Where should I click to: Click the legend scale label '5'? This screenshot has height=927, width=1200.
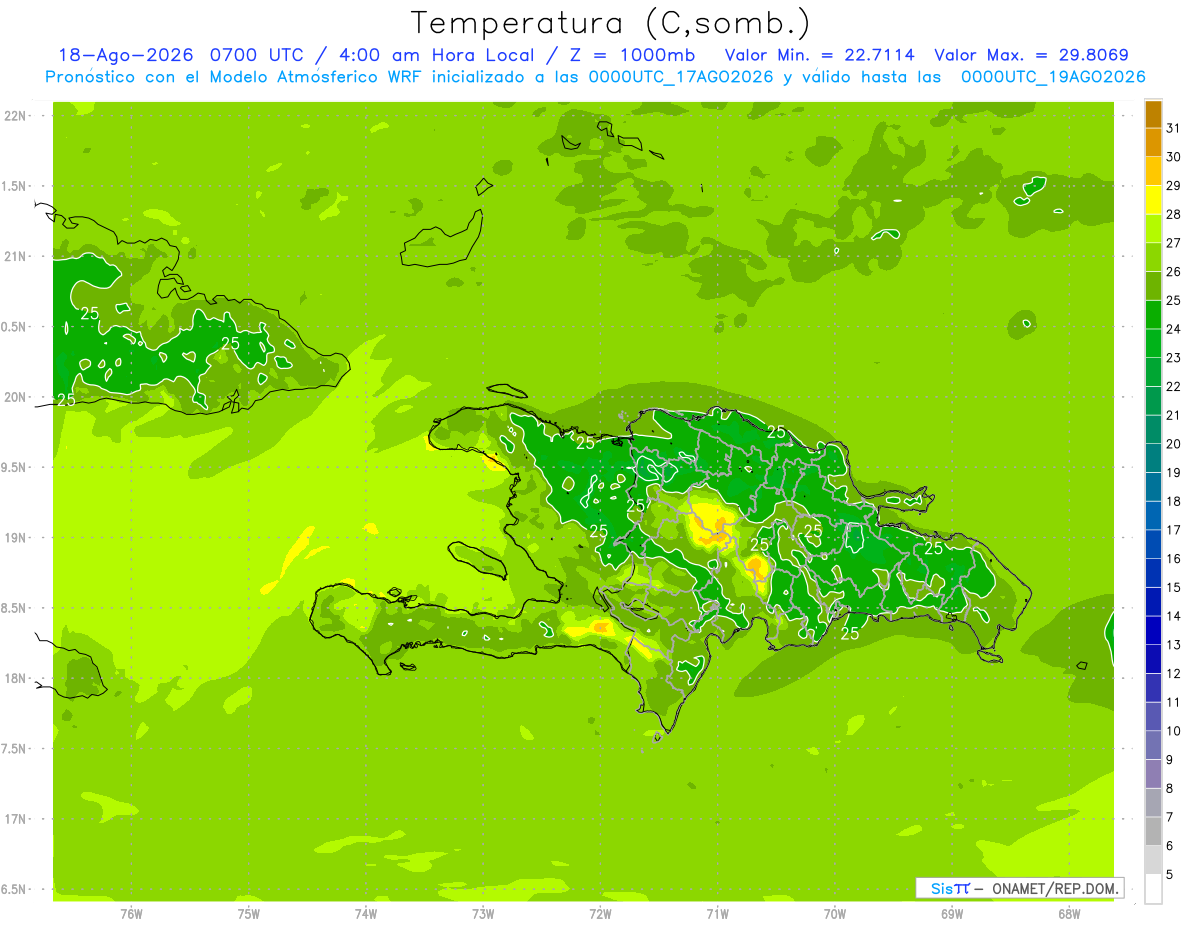pyautogui.click(x=1170, y=874)
